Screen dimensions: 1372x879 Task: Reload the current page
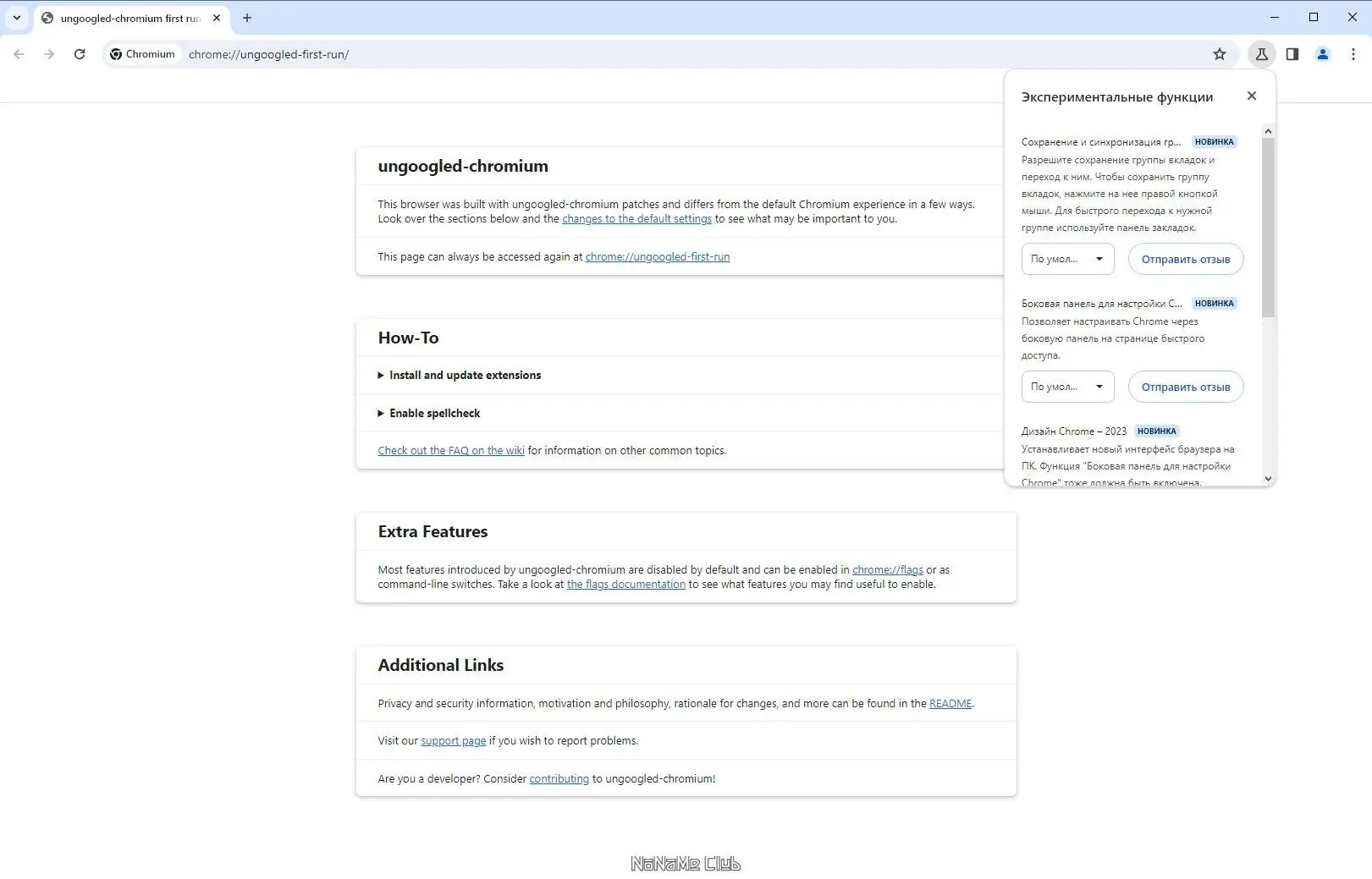point(80,54)
